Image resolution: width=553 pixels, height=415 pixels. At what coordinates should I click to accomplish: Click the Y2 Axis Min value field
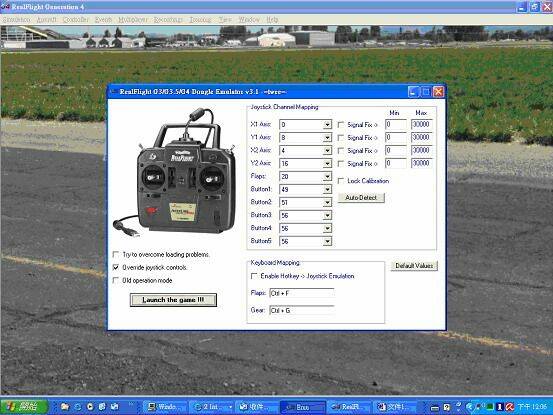tap(396, 163)
